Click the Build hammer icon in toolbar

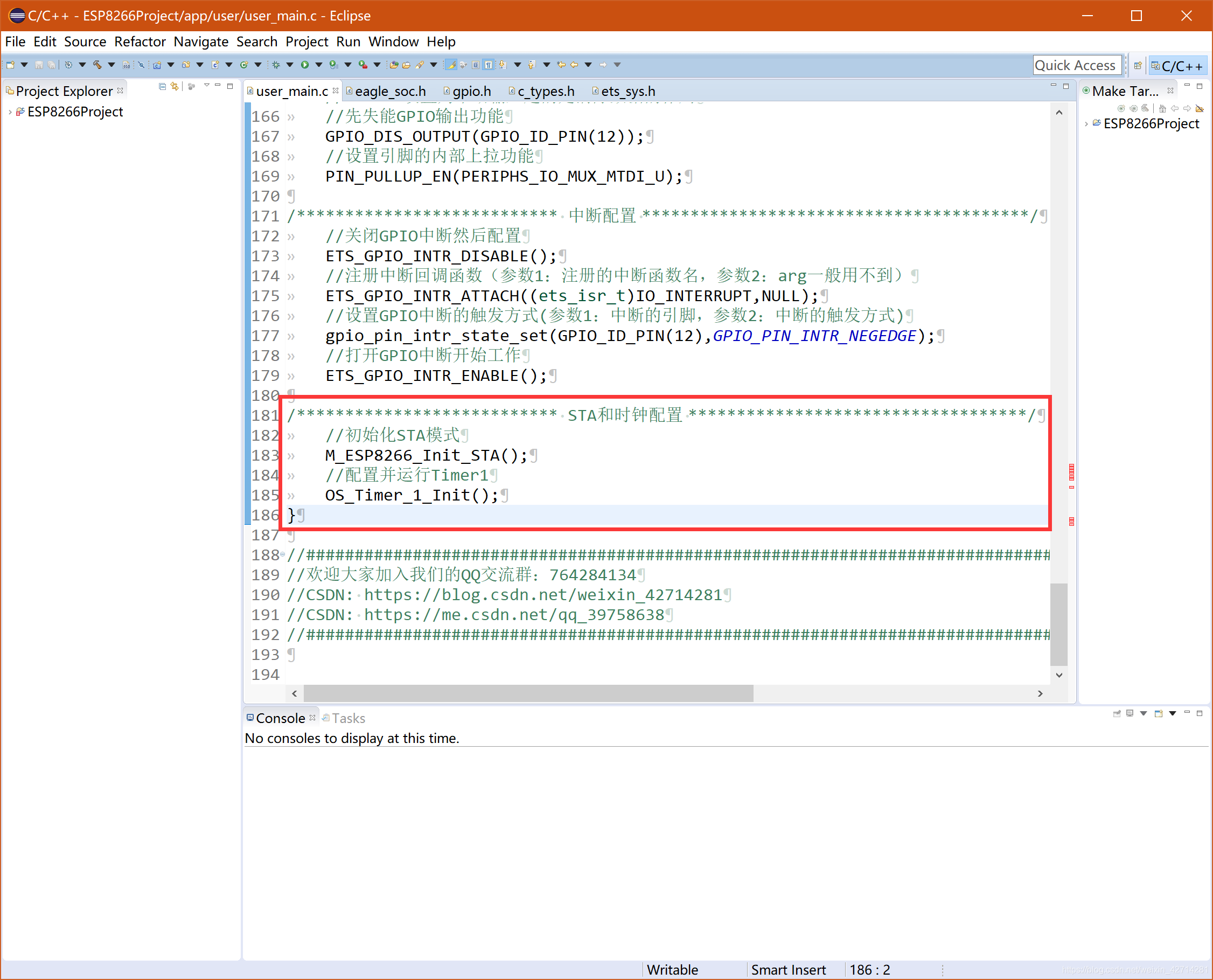97,64
